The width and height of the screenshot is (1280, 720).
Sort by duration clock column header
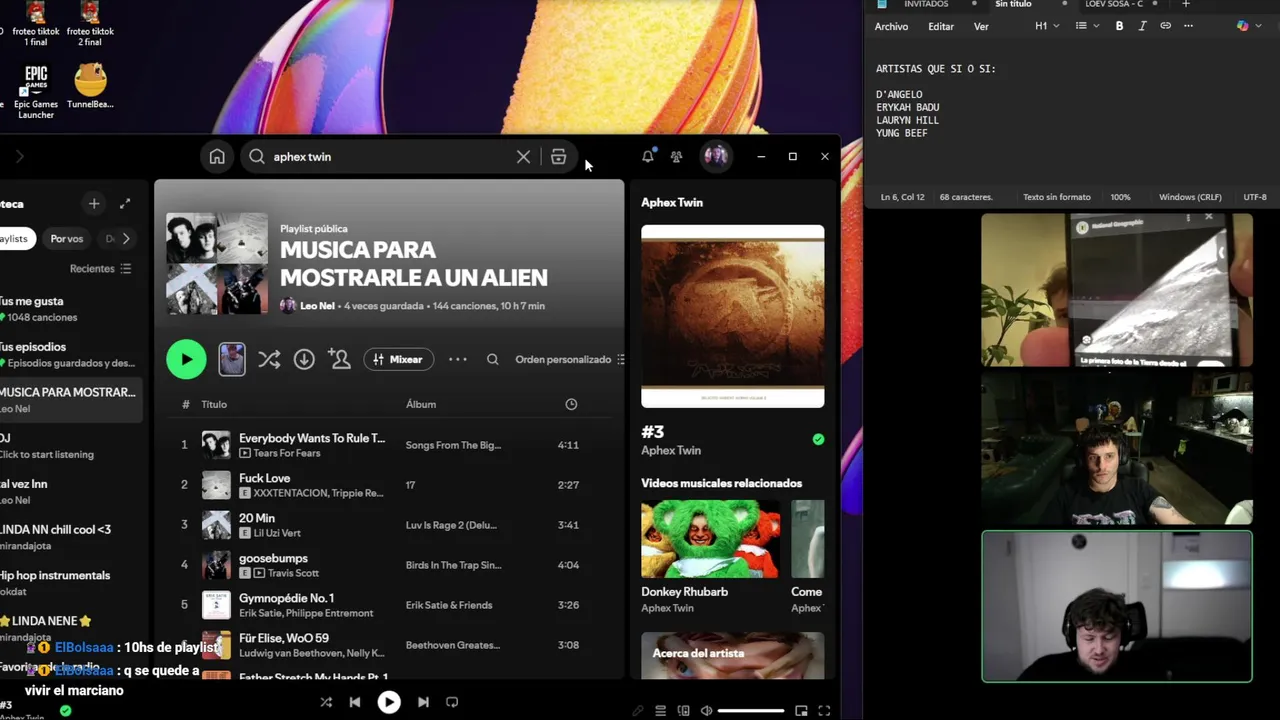click(571, 404)
